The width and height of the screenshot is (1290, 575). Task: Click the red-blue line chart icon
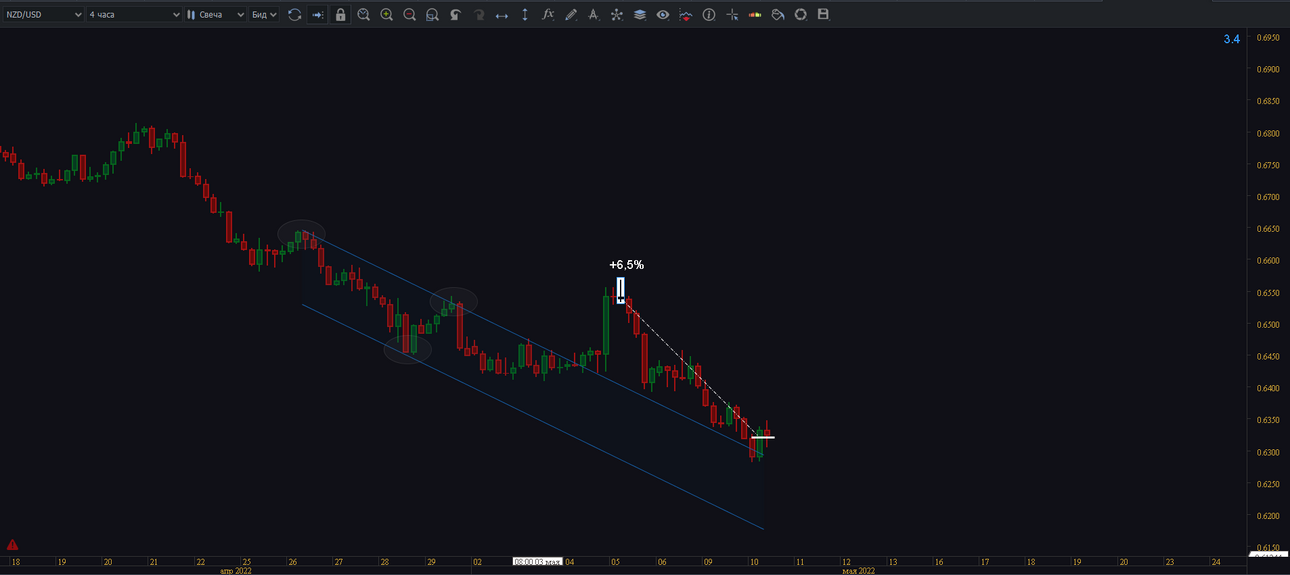coord(686,15)
